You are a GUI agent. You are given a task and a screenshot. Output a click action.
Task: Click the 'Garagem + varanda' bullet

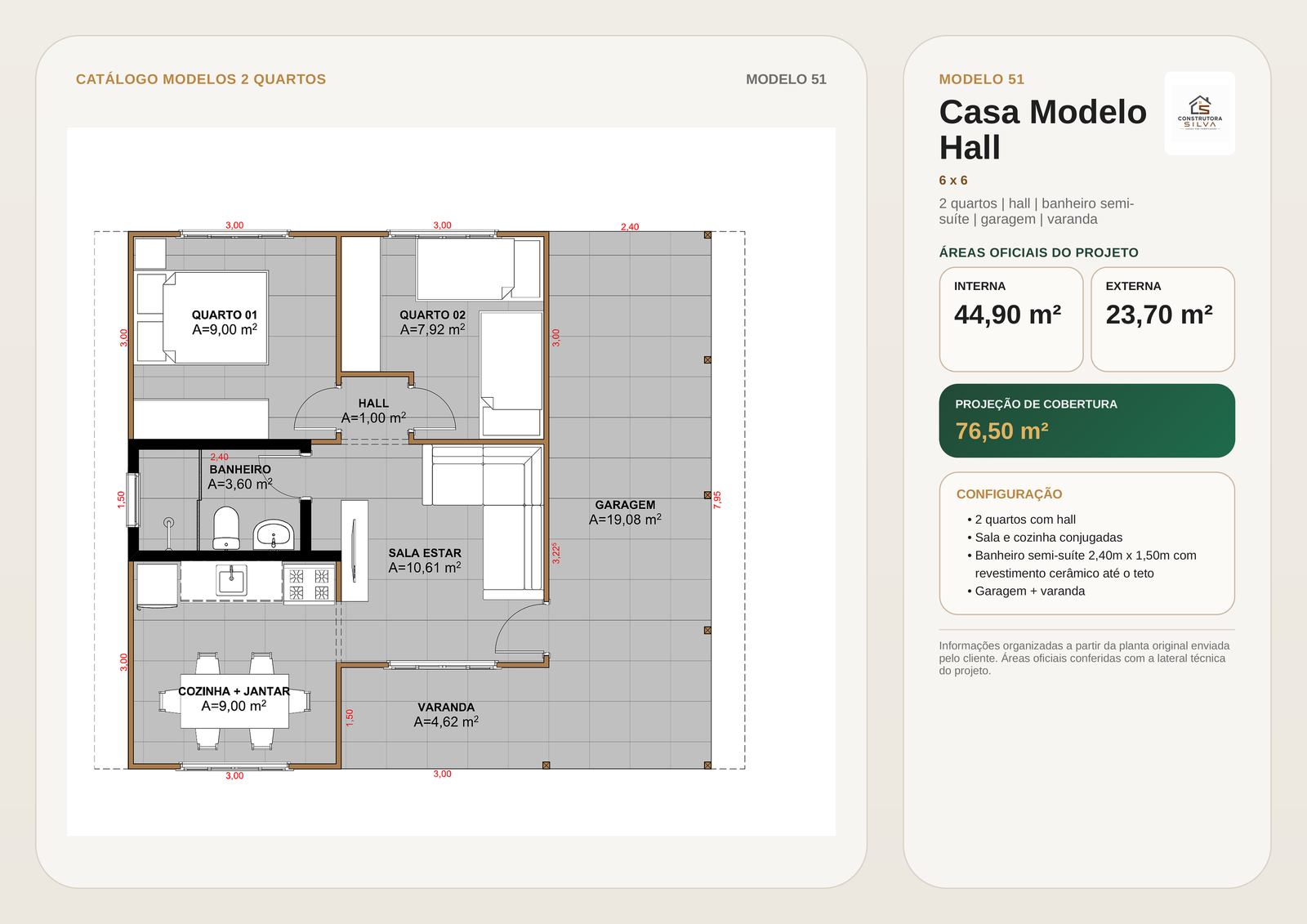(x=1026, y=591)
